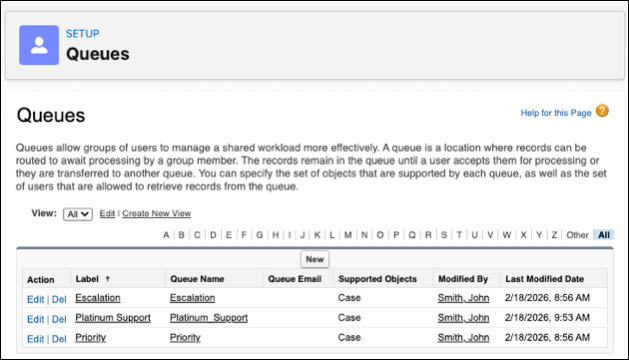Filter queues by letter G
629x360 pixels.
(x=260, y=235)
